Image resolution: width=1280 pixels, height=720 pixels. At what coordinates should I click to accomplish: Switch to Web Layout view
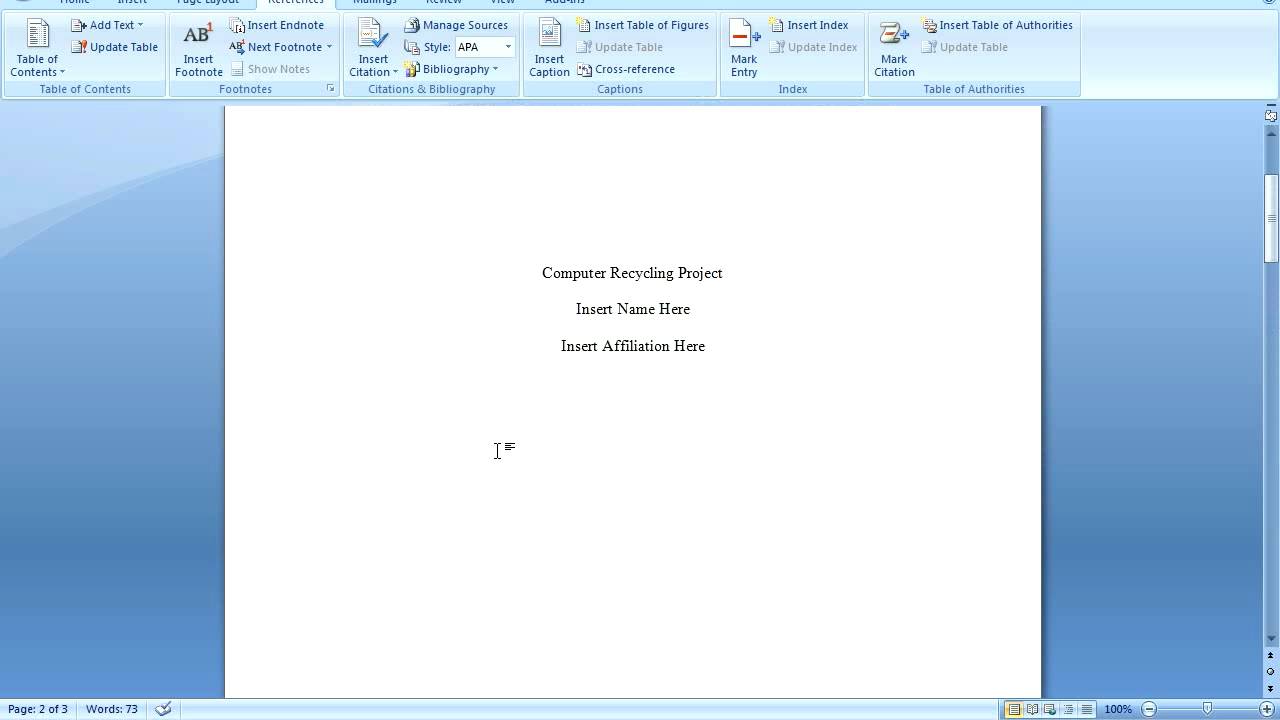(1050, 709)
